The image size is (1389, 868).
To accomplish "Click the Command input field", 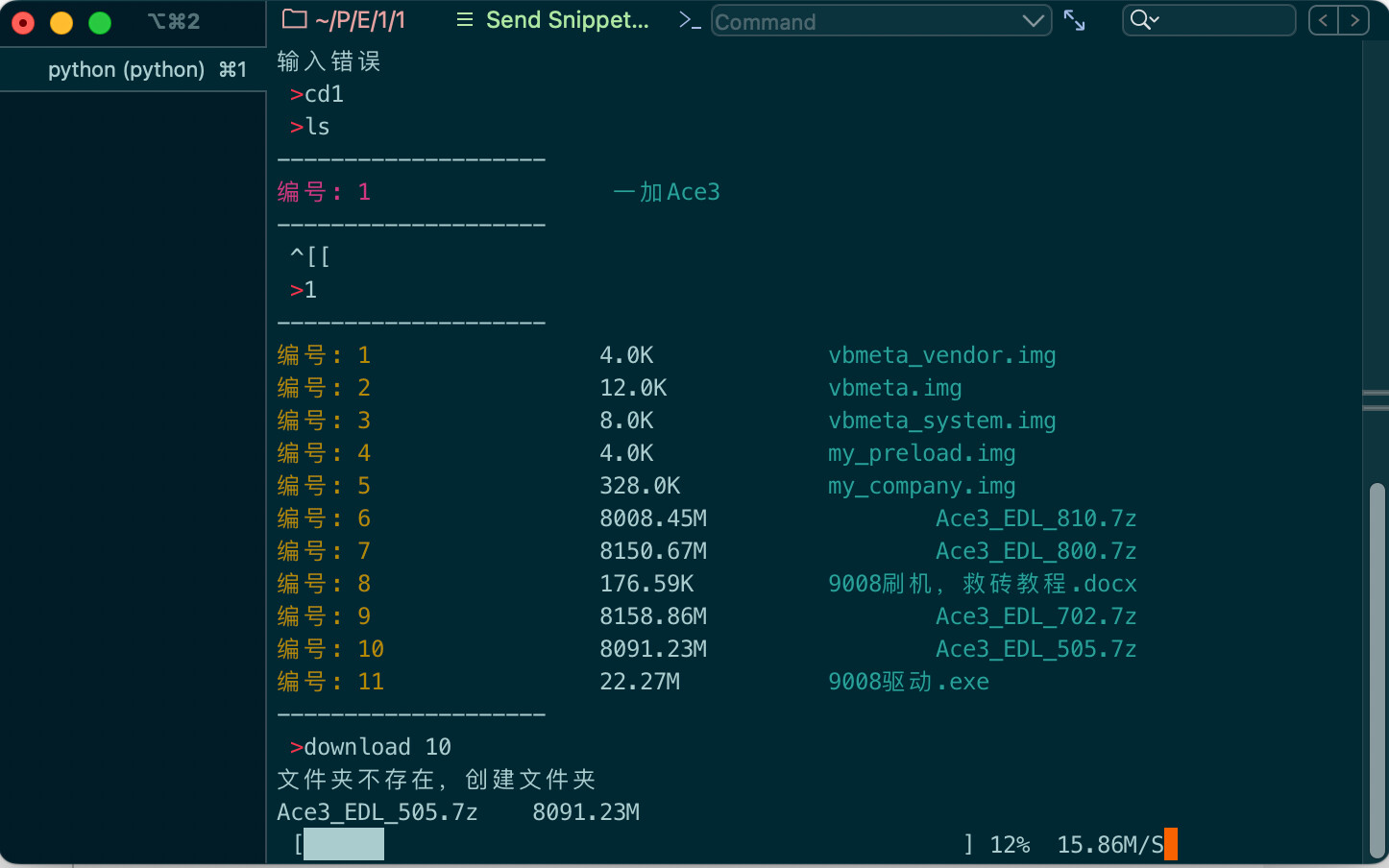I will 865,21.
